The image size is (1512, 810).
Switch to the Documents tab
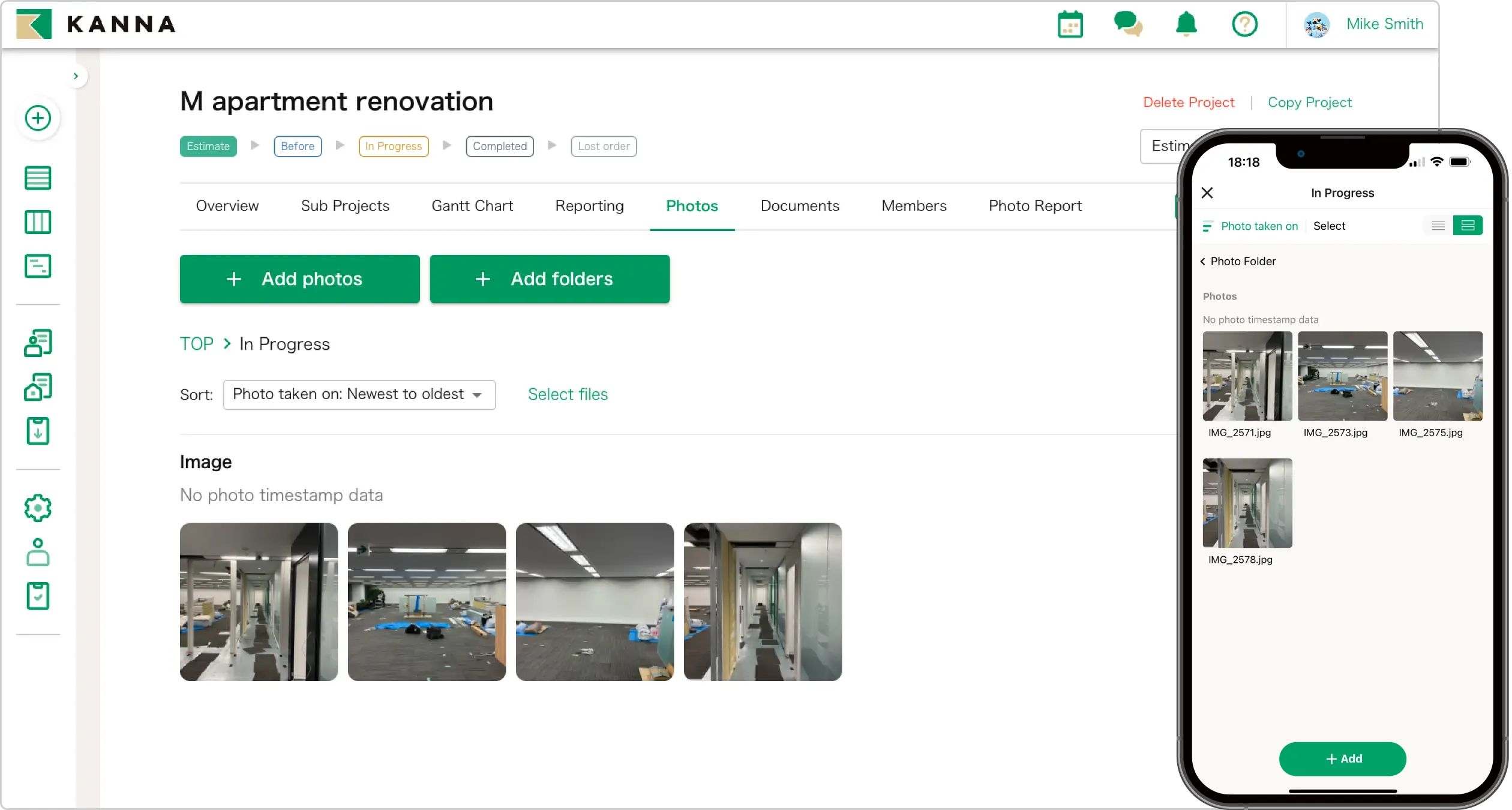(800, 206)
